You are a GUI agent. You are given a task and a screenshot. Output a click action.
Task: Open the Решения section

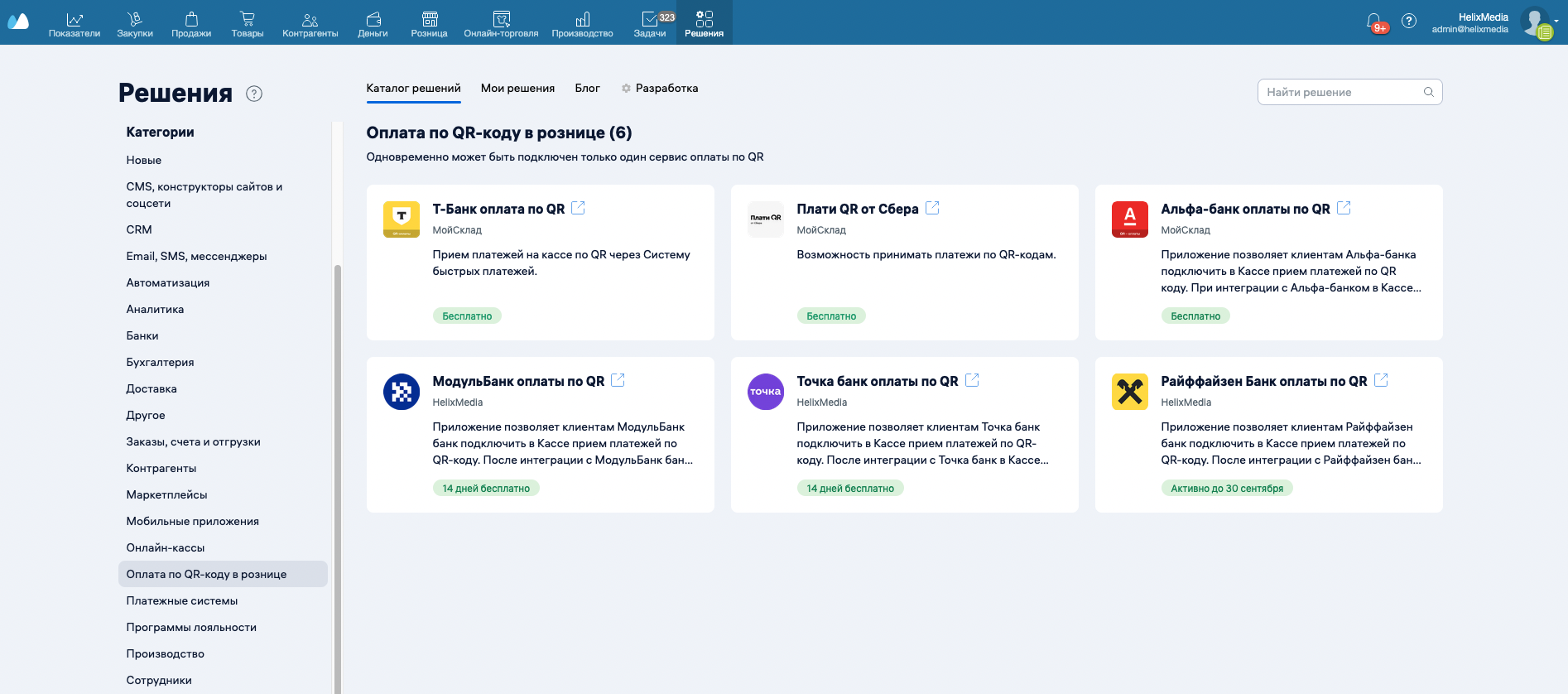coord(705,23)
